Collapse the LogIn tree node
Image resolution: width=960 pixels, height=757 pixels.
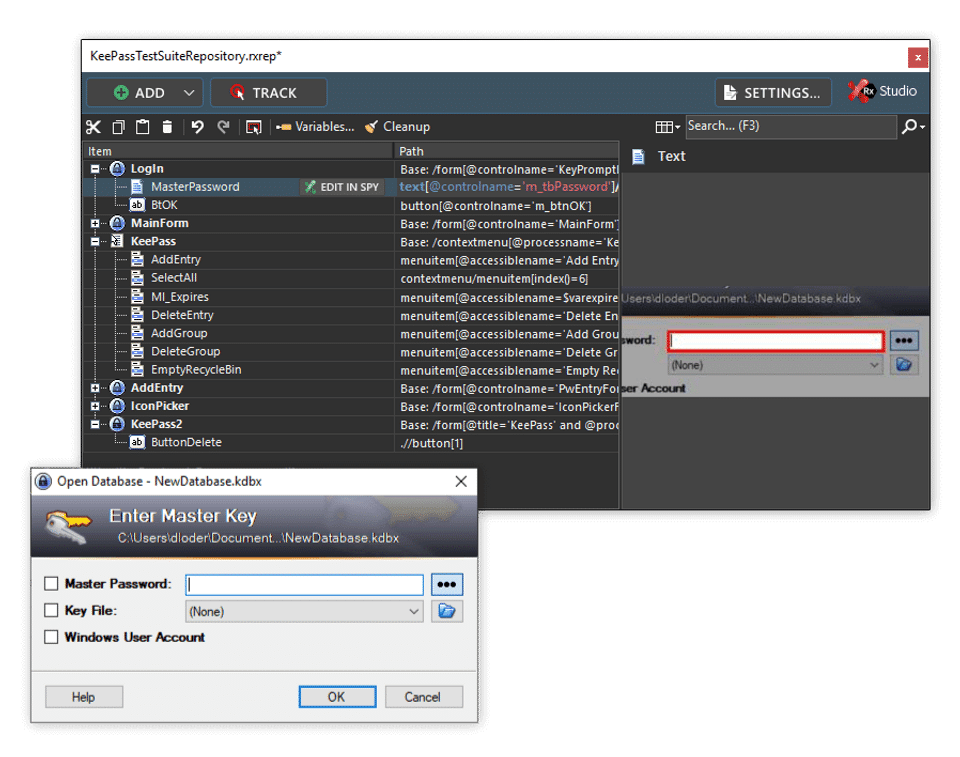coord(95,169)
